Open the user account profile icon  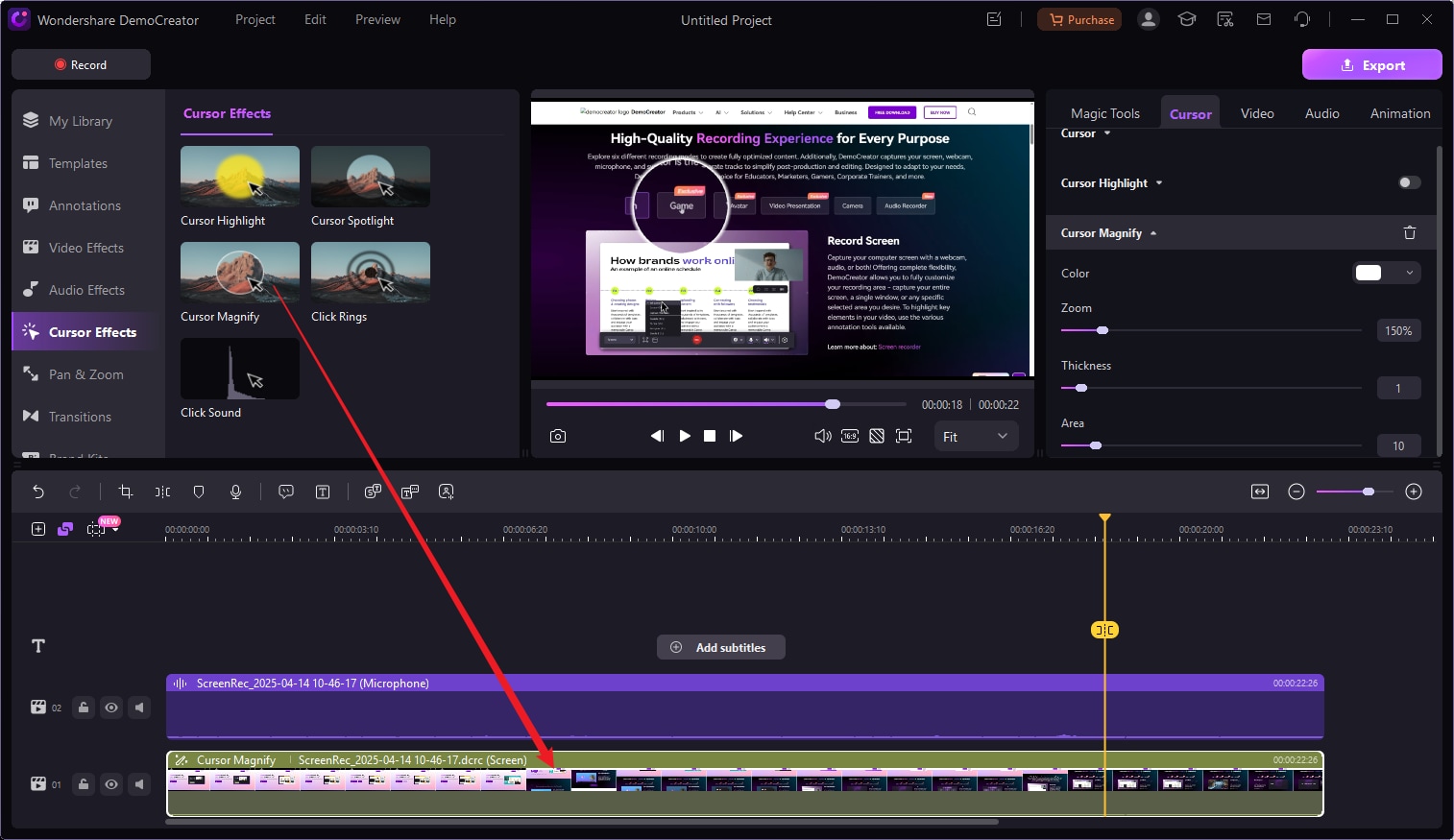tap(1148, 19)
